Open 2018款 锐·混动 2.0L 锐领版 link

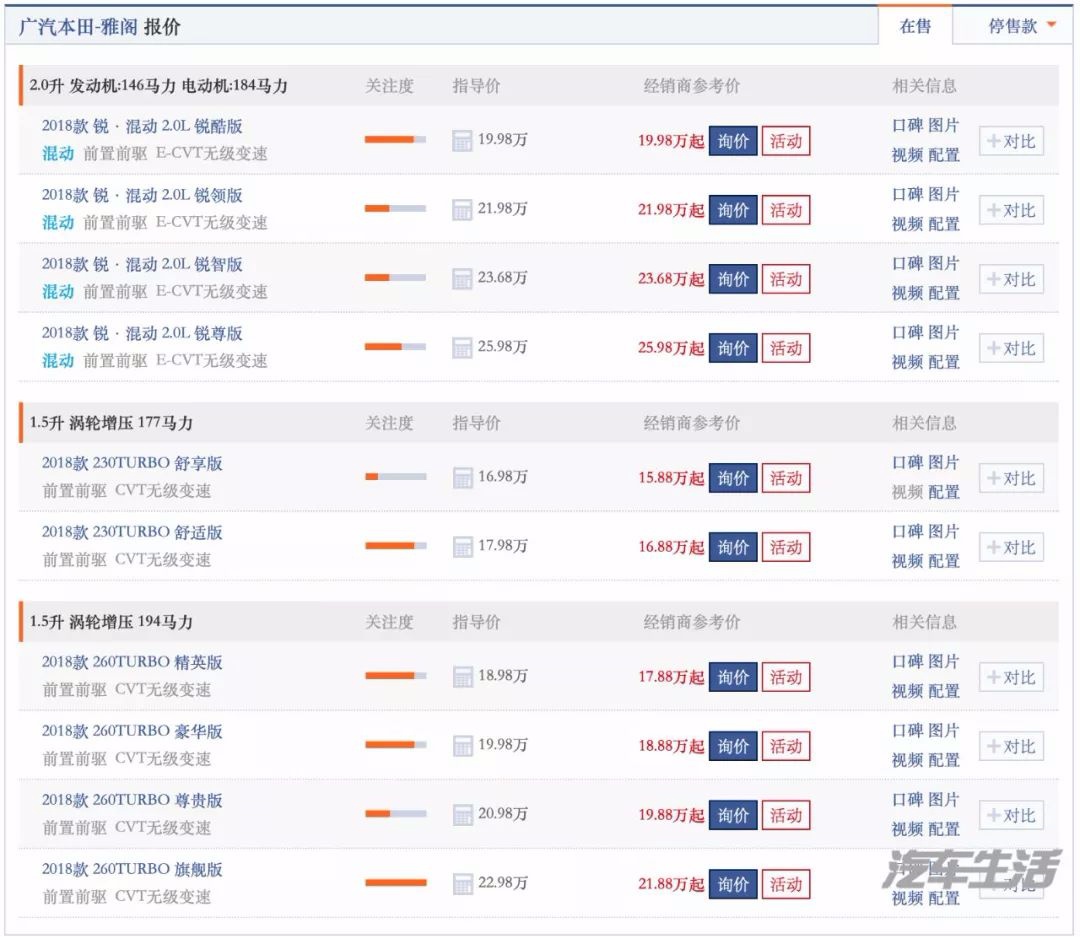click(x=142, y=195)
